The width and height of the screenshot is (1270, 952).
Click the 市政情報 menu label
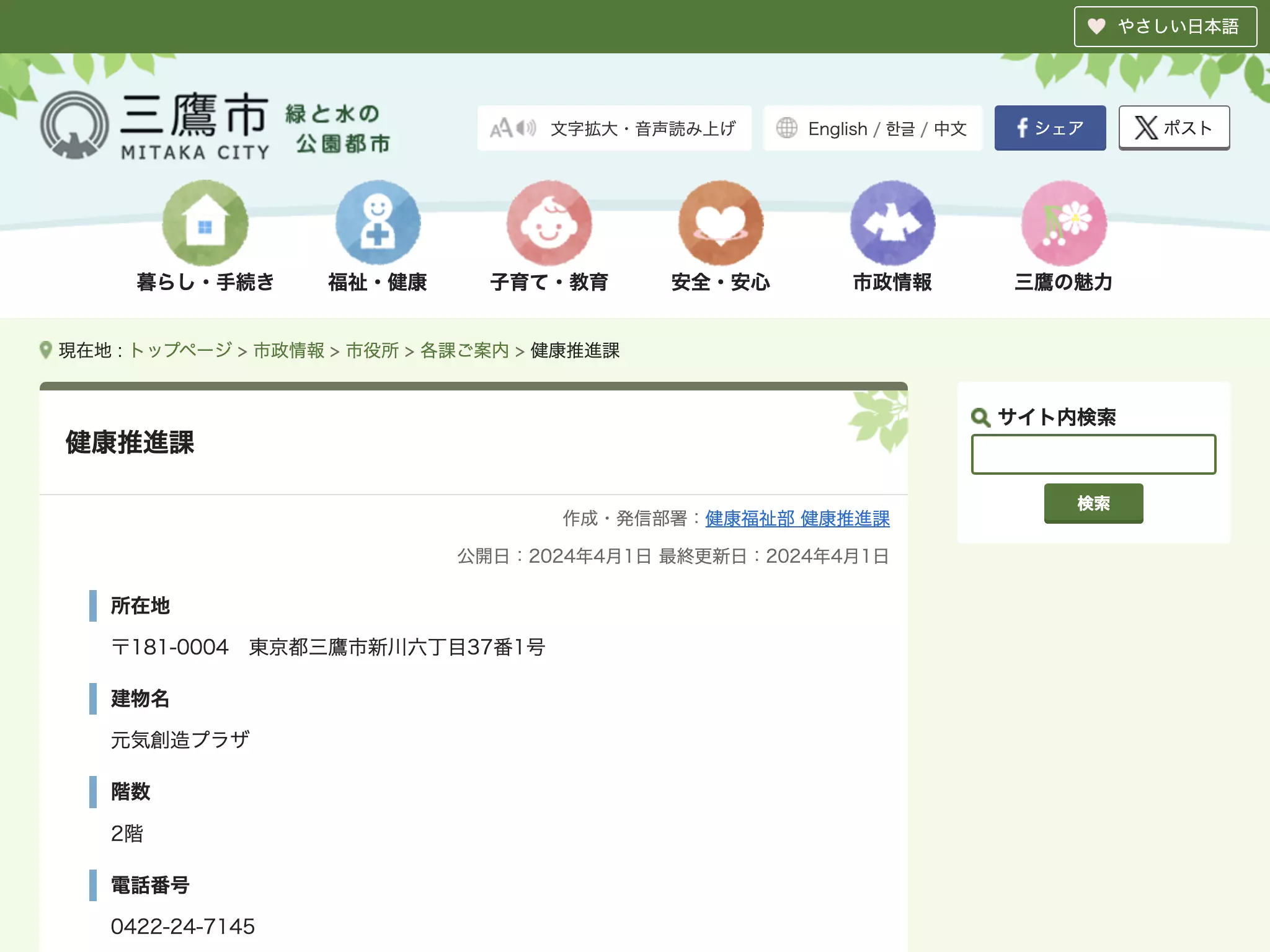tap(892, 282)
